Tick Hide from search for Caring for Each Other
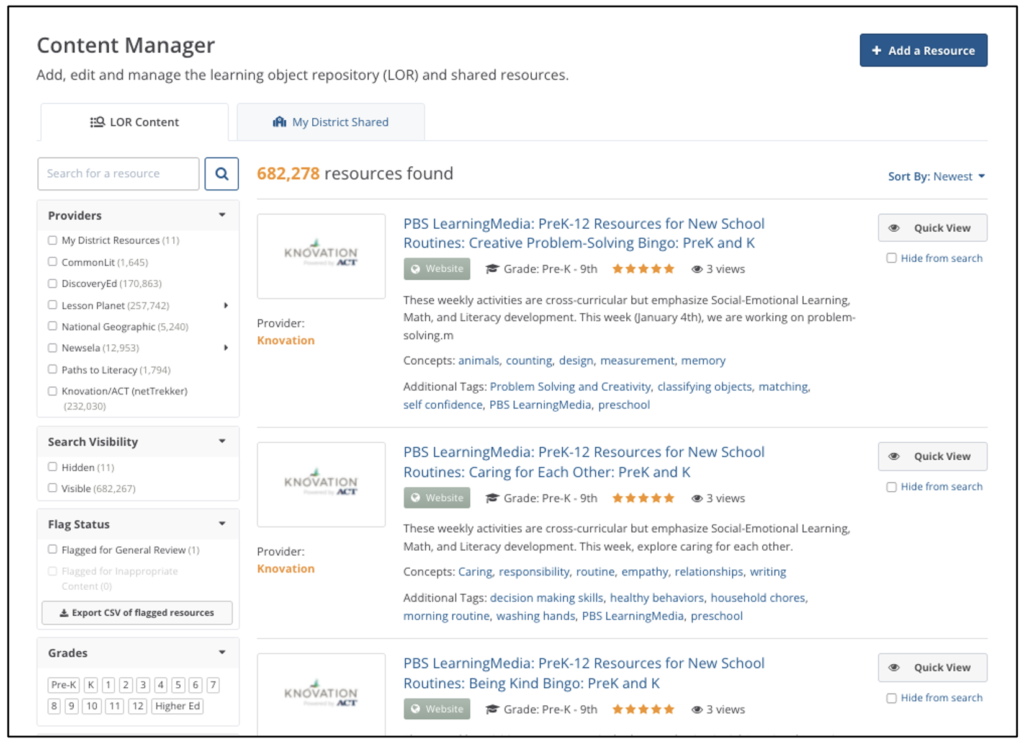1024x743 pixels. (x=891, y=486)
